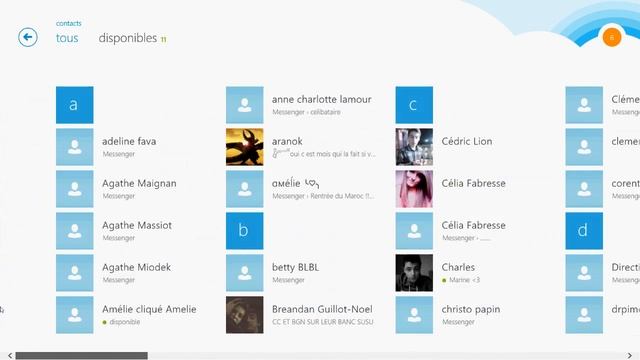The image size is (640, 360).
Task: Switch to the tous contacts tab
Action: point(67,38)
